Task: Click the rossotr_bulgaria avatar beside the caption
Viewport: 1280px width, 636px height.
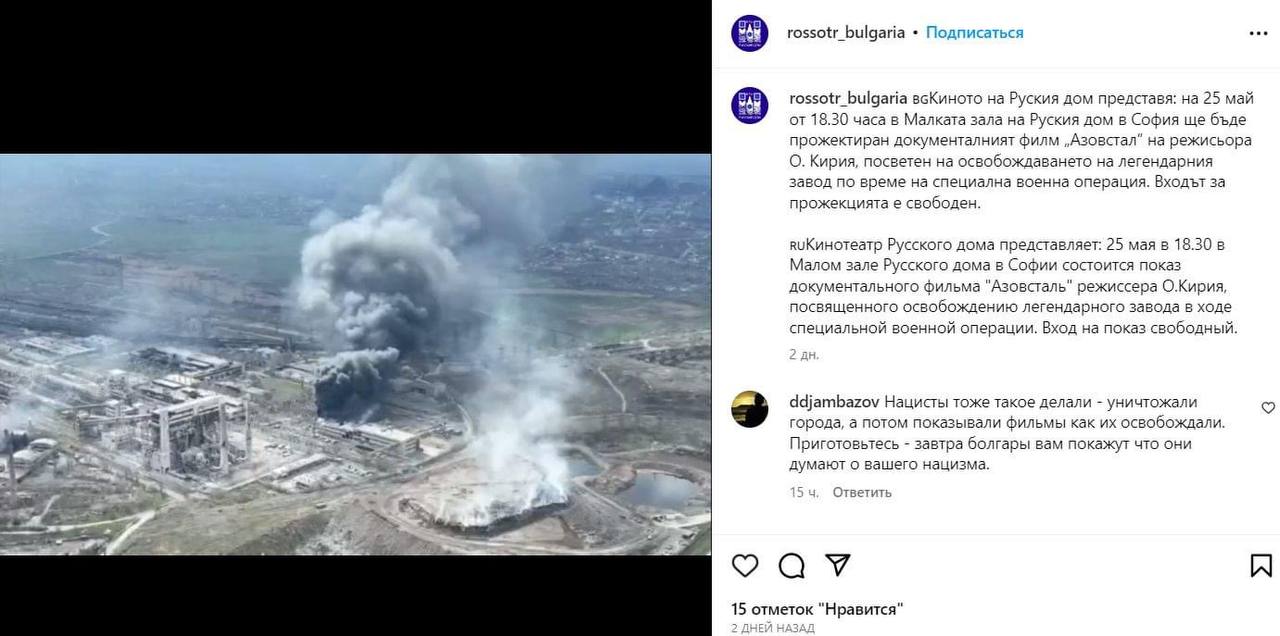Action: (x=749, y=105)
